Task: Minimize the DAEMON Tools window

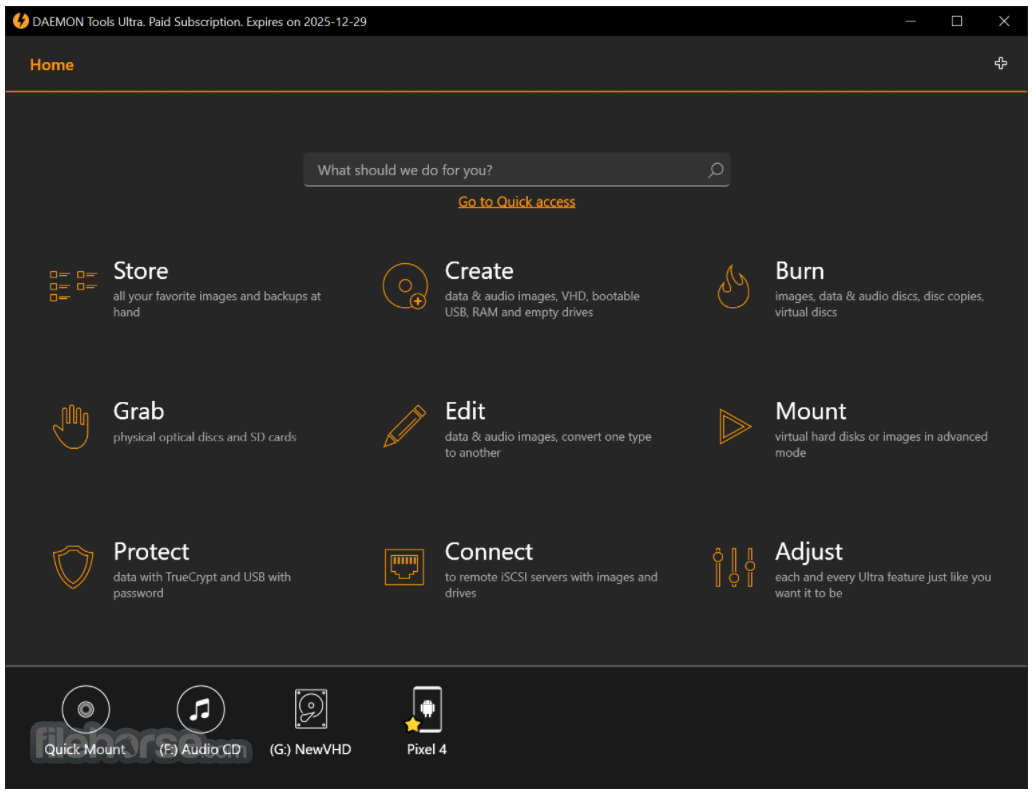Action: point(910,21)
